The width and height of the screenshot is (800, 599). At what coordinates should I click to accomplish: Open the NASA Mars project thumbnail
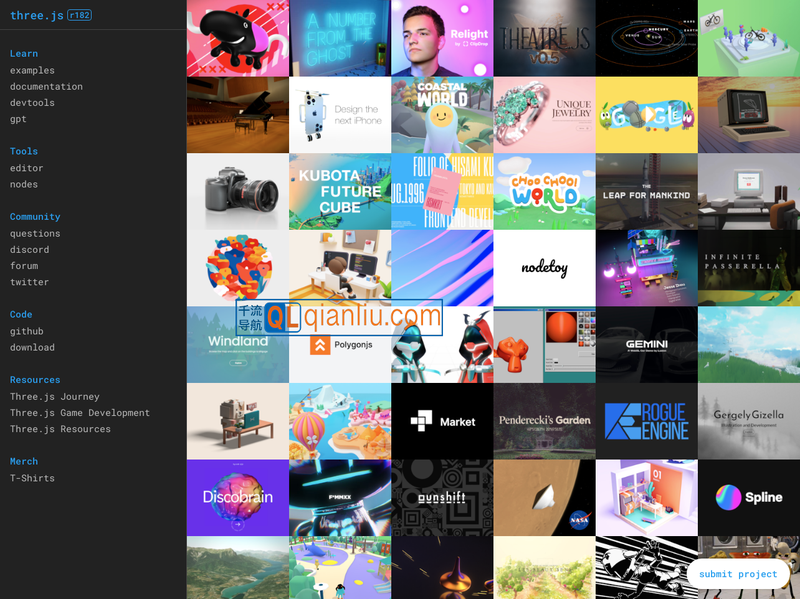(x=544, y=497)
